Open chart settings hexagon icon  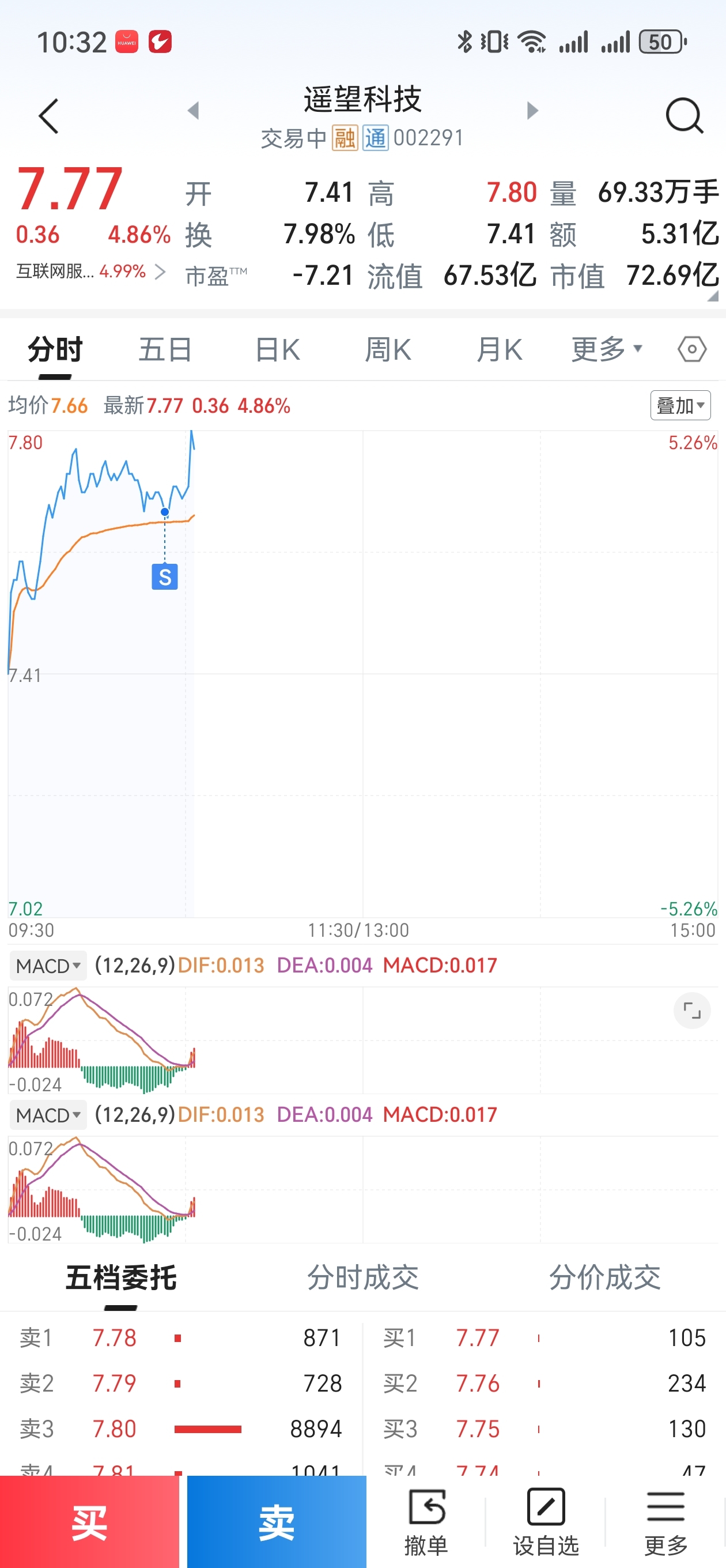(x=692, y=349)
